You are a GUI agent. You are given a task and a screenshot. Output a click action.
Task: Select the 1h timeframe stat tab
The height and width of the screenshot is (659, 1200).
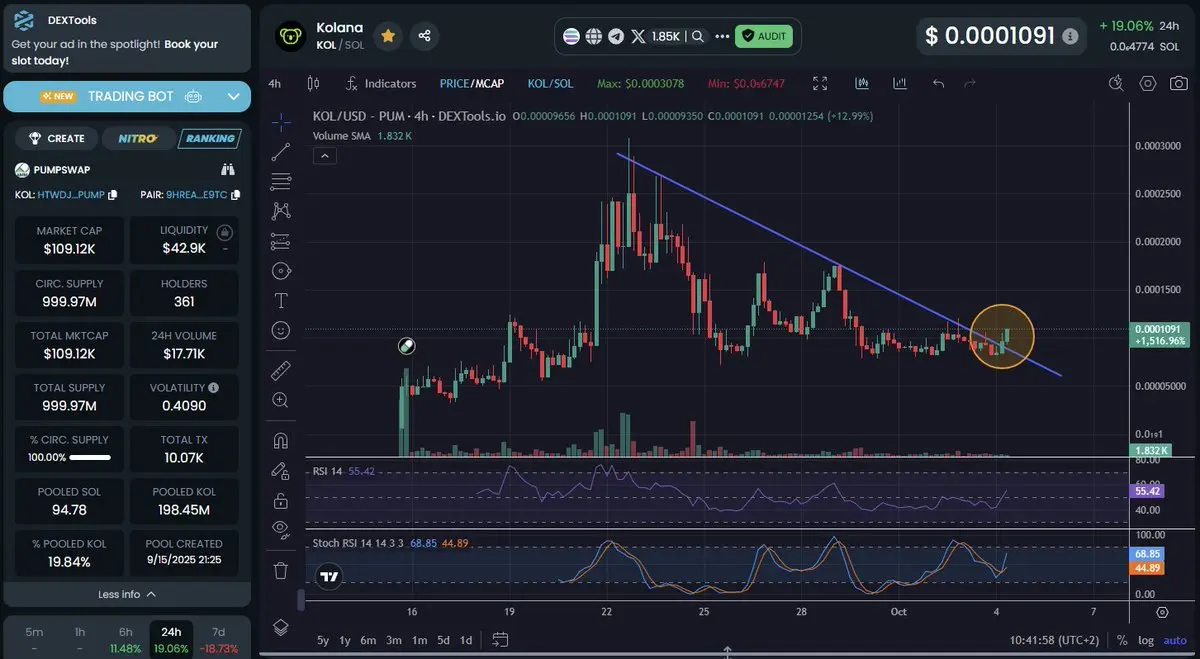(x=79, y=640)
